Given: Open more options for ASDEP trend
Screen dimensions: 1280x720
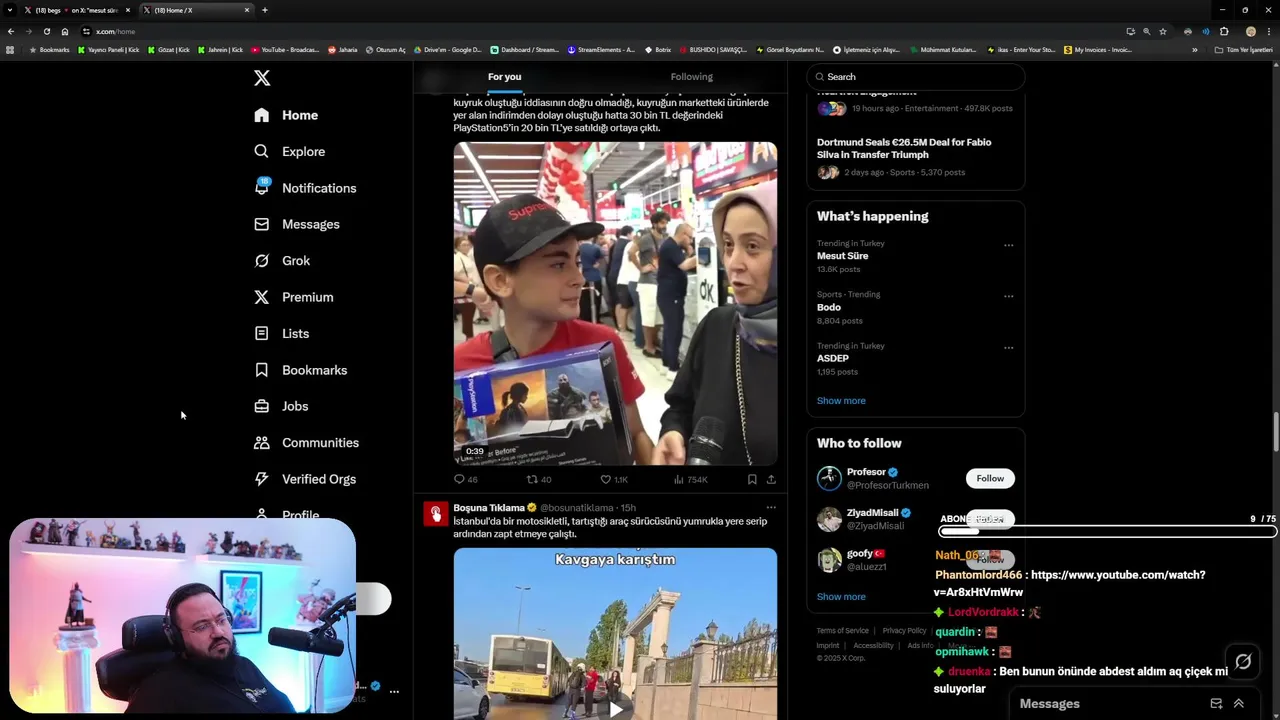Looking at the screenshot, I should point(1008,348).
